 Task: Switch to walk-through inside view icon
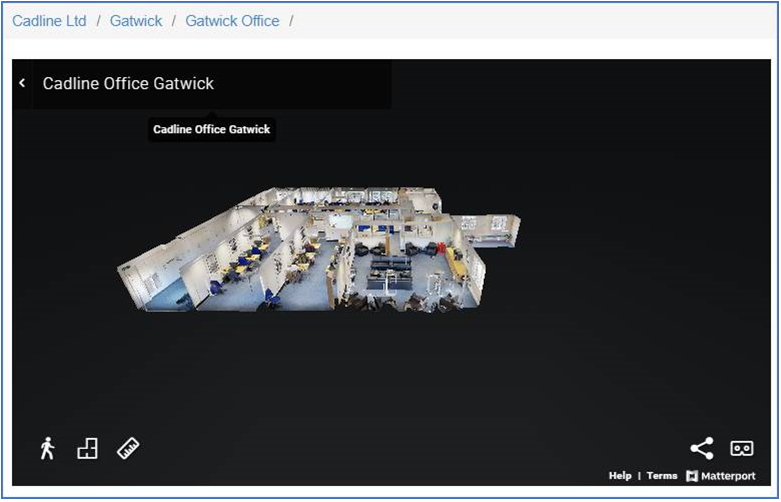[47, 448]
